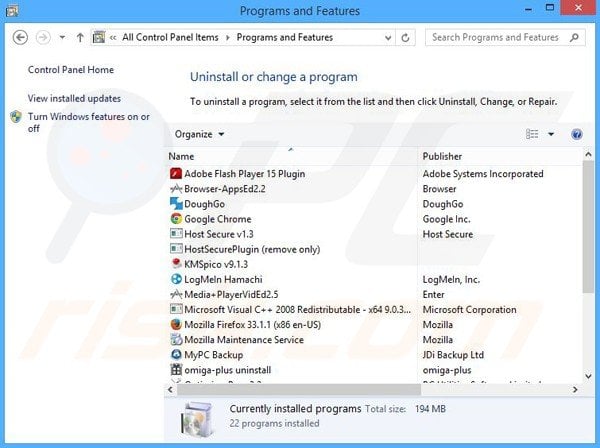Image resolution: width=600 pixels, height=448 pixels.
Task: Select the Browser-AppsEd2.2 icon
Action: pyautogui.click(x=176, y=189)
